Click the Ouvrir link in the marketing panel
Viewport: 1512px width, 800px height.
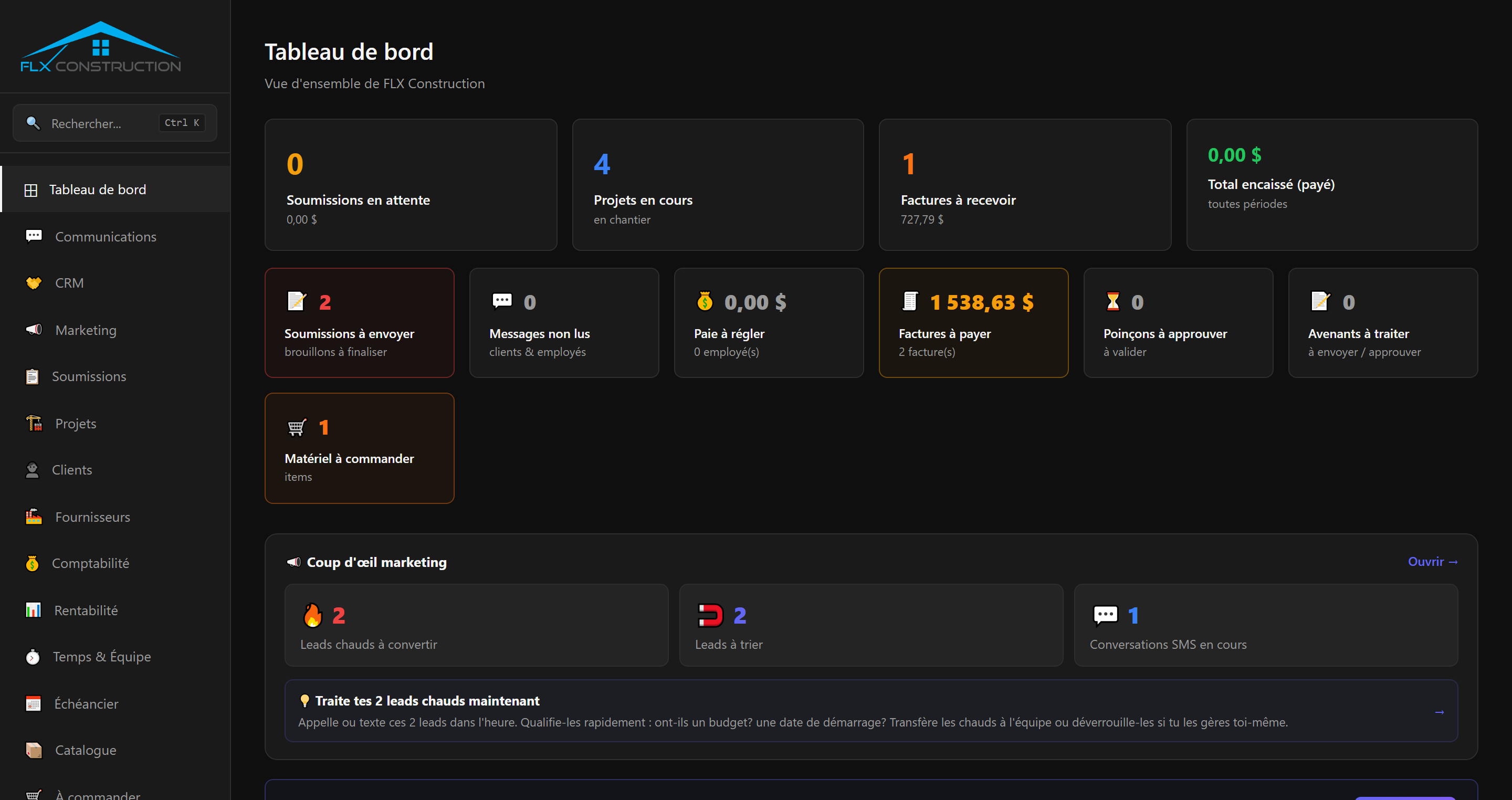(1433, 562)
